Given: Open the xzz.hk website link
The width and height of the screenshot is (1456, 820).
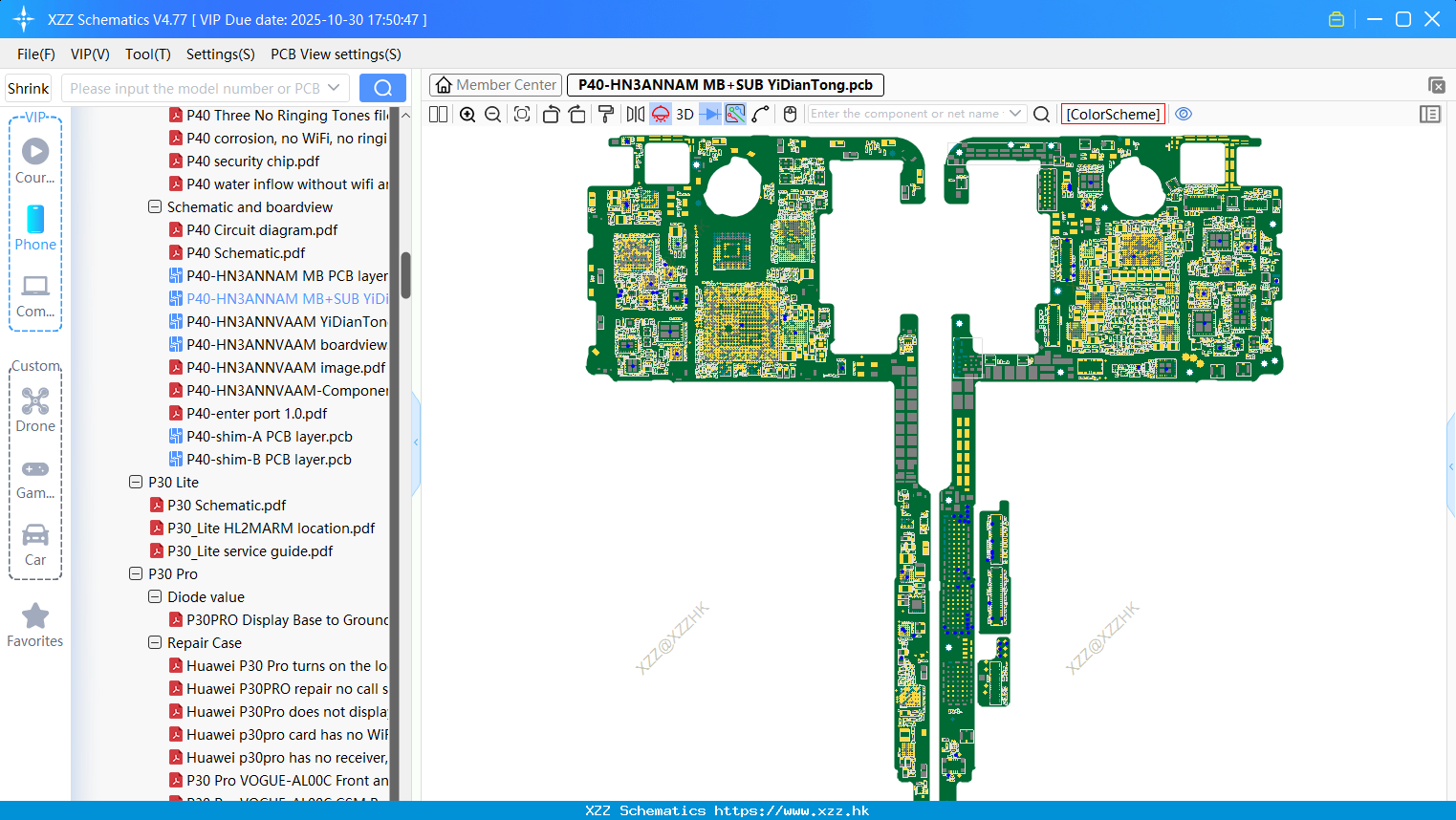Looking at the screenshot, I should pos(792,810).
